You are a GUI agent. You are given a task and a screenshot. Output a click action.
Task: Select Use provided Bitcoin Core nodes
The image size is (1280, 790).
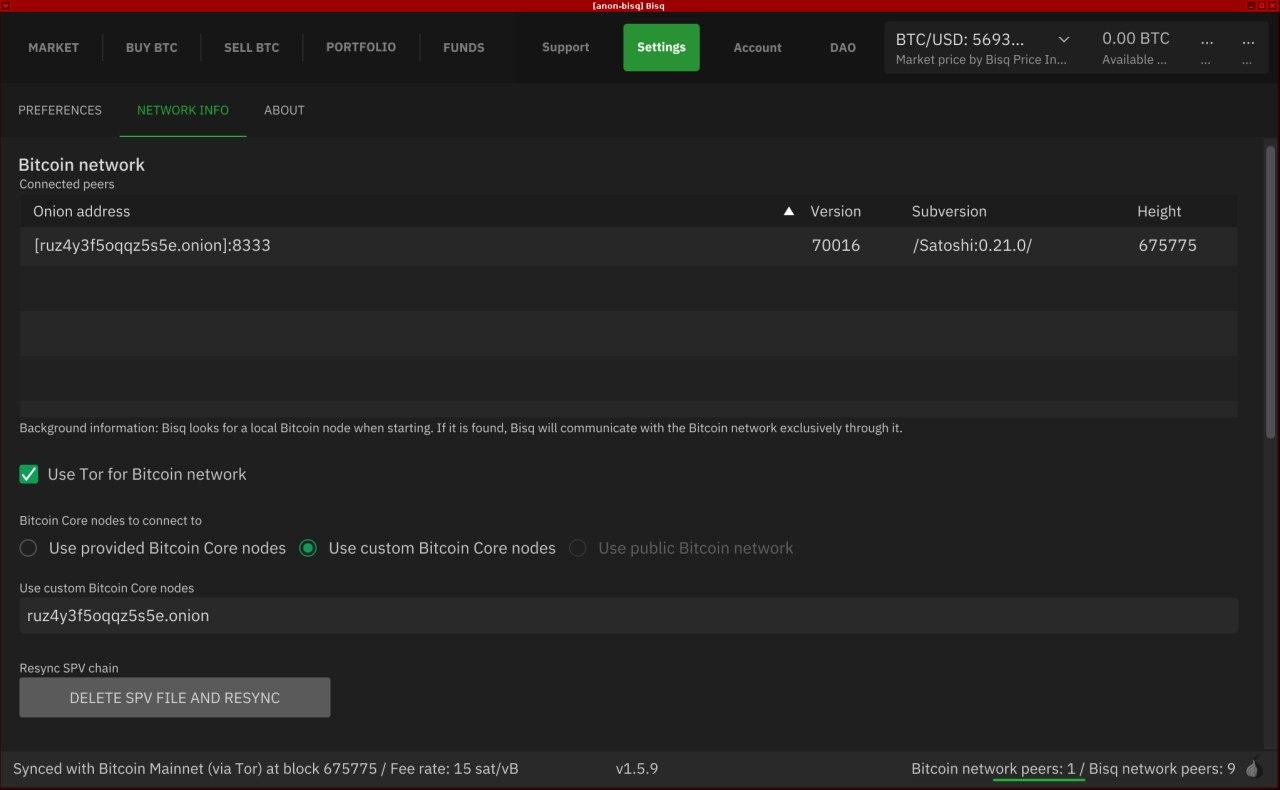coord(28,548)
